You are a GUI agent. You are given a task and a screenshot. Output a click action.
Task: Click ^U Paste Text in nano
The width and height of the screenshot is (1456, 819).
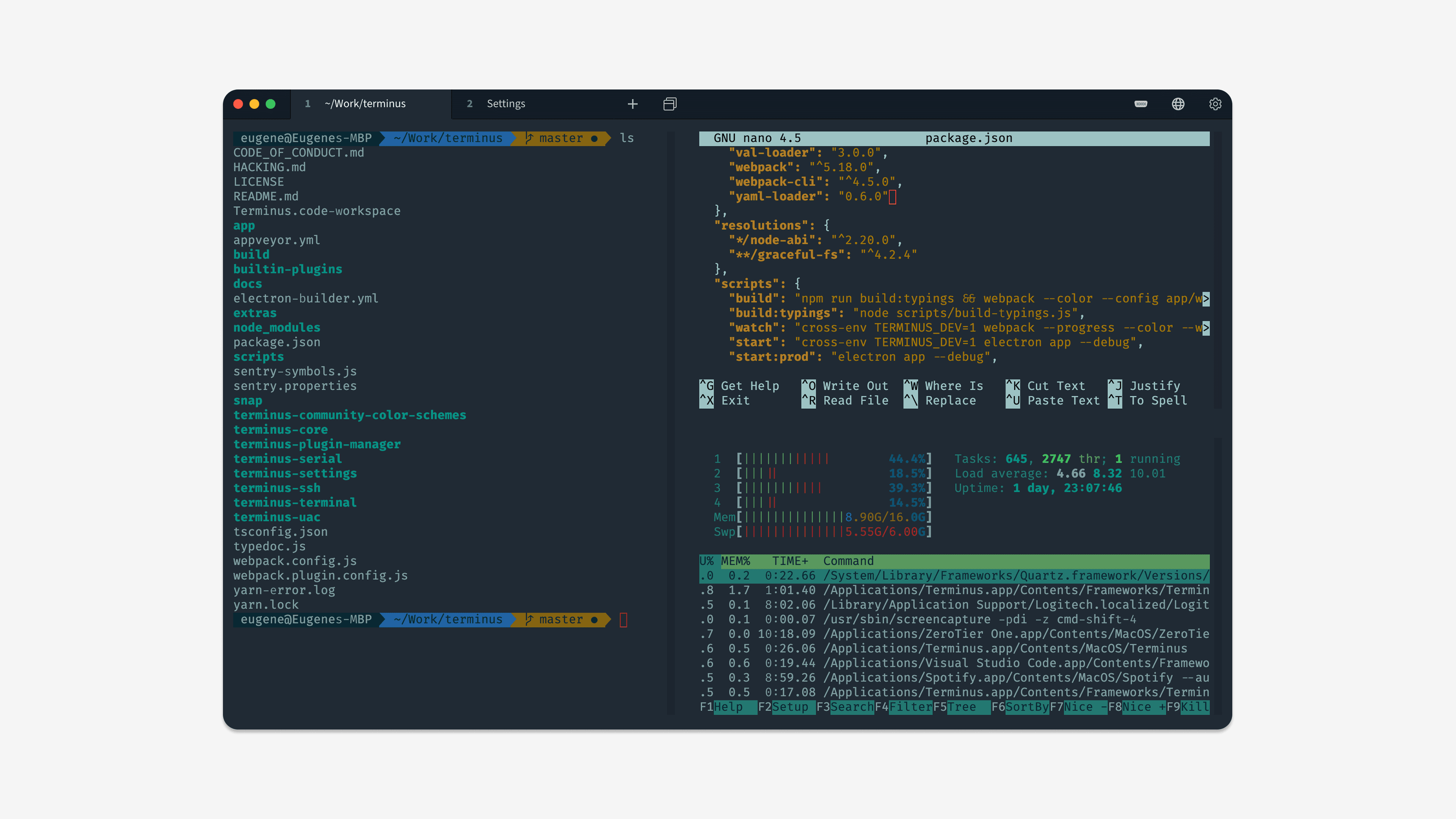click(x=1053, y=401)
